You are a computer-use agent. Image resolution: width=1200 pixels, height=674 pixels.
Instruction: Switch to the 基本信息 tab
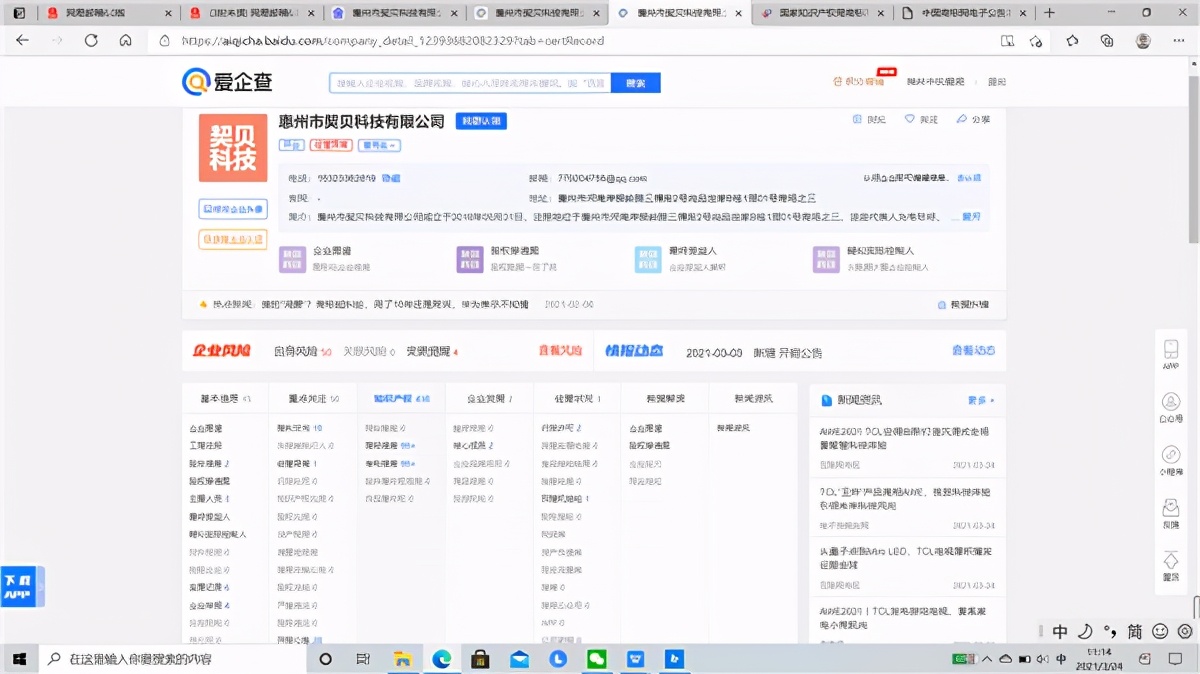pyautogui.click(x=222, y=397)
